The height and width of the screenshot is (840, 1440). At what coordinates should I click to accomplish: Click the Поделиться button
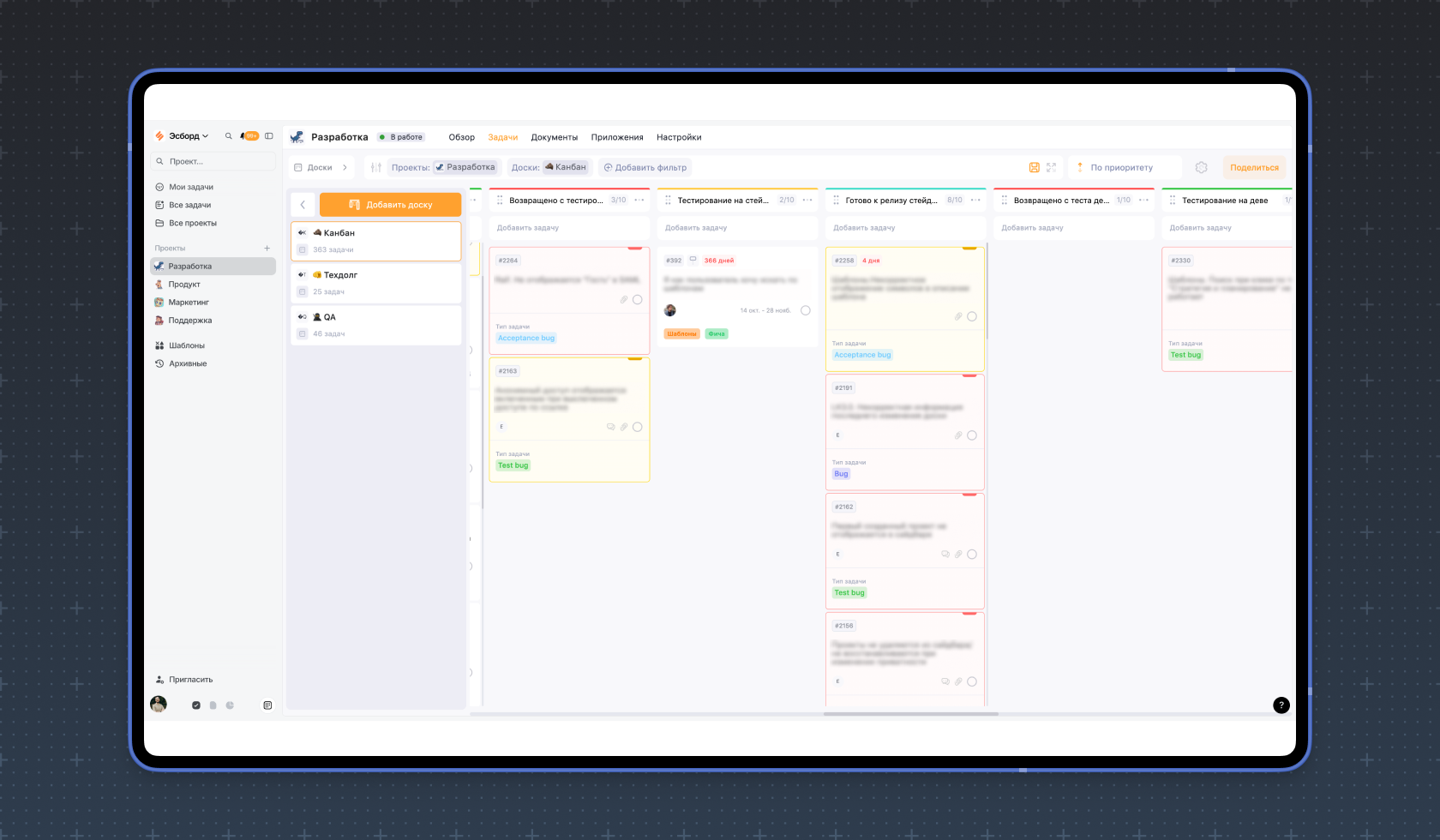[x=1253, y=168]
